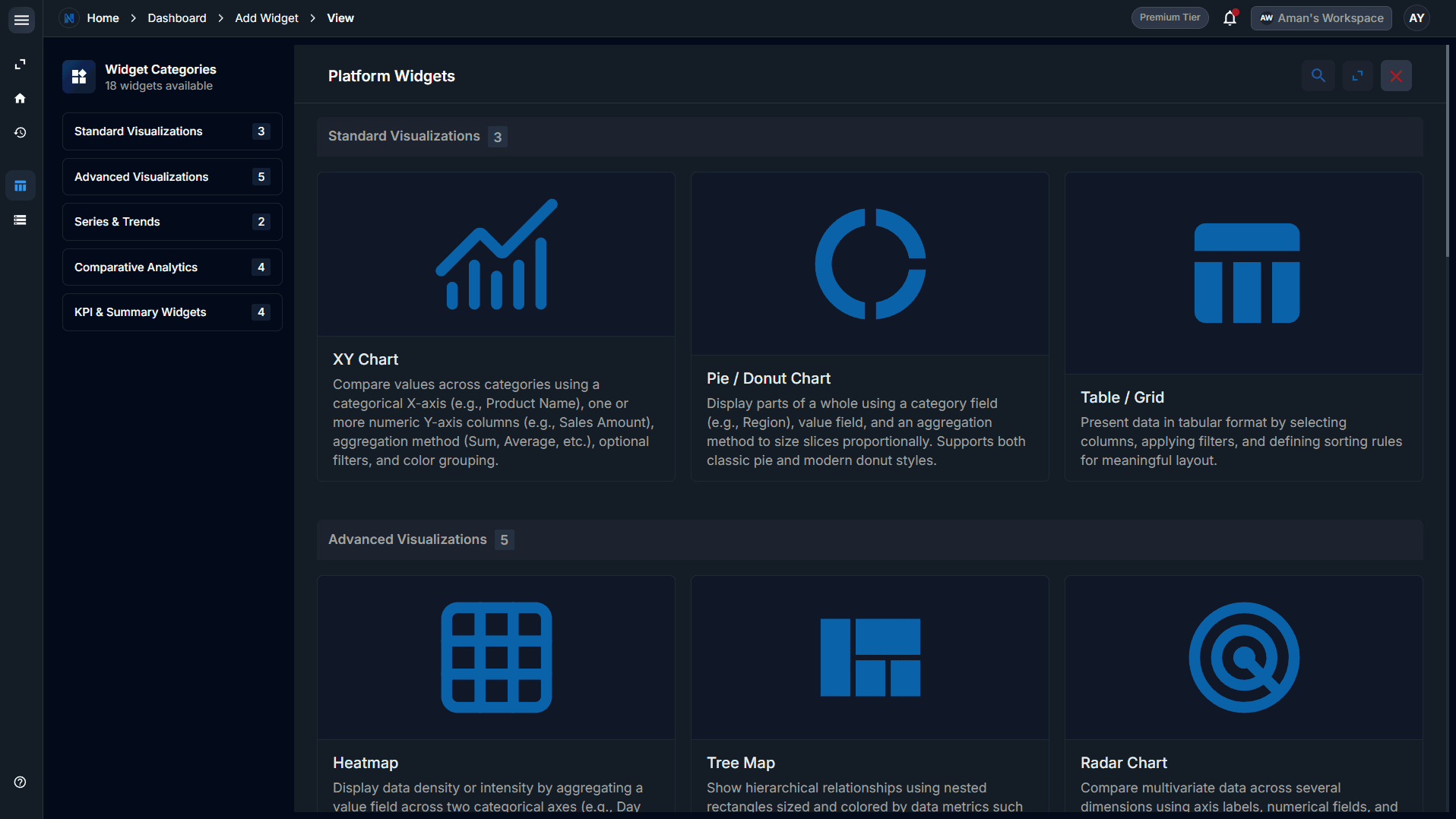This screenshot has width=1456, height=819.
Task: Click the vertical scrollbar on right
Action: 1447,152
